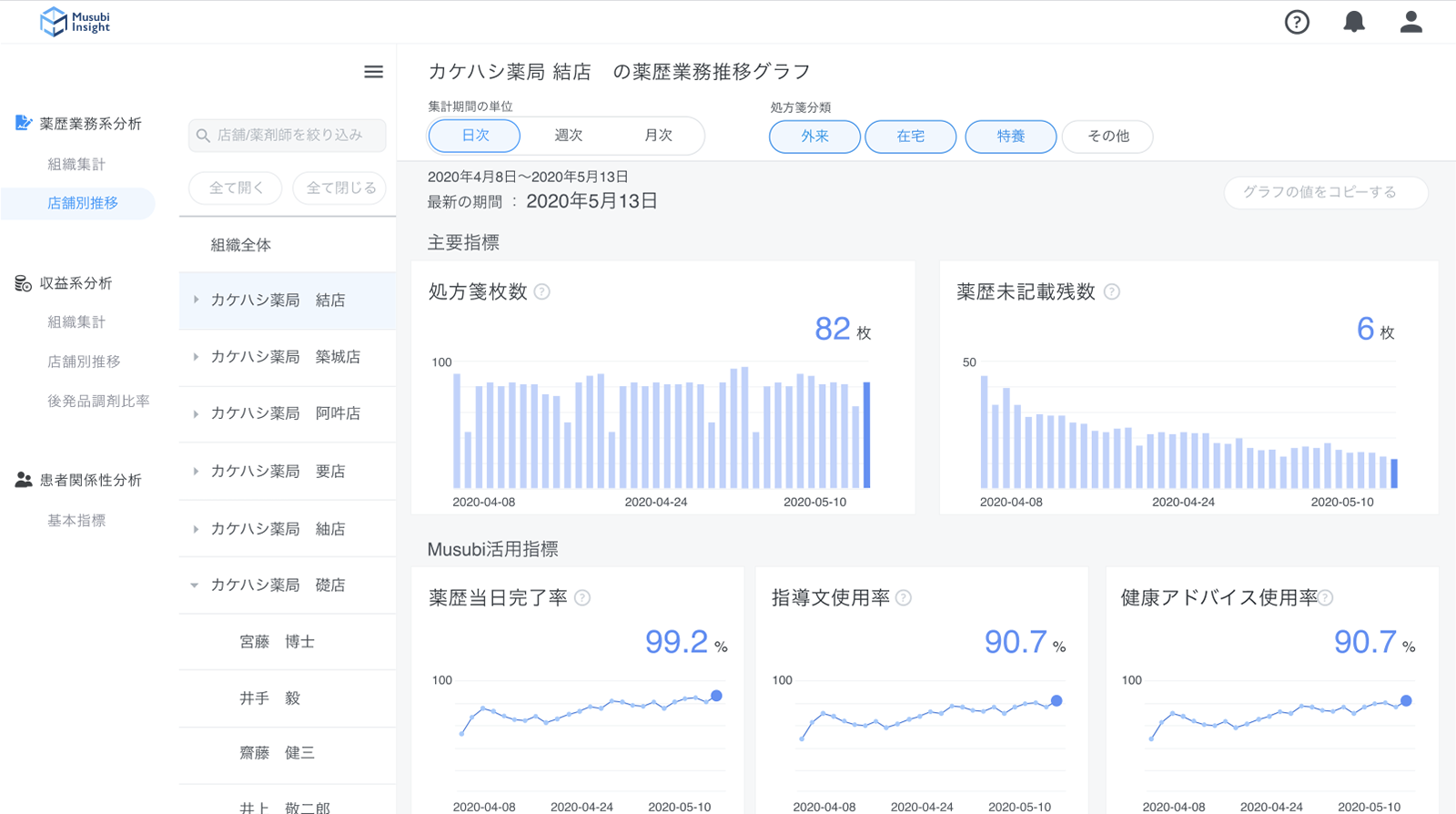Image resolution: width=1456 pixels, height=814 pixels.
Task: Click the 99.2 % value
Action: 686,642
